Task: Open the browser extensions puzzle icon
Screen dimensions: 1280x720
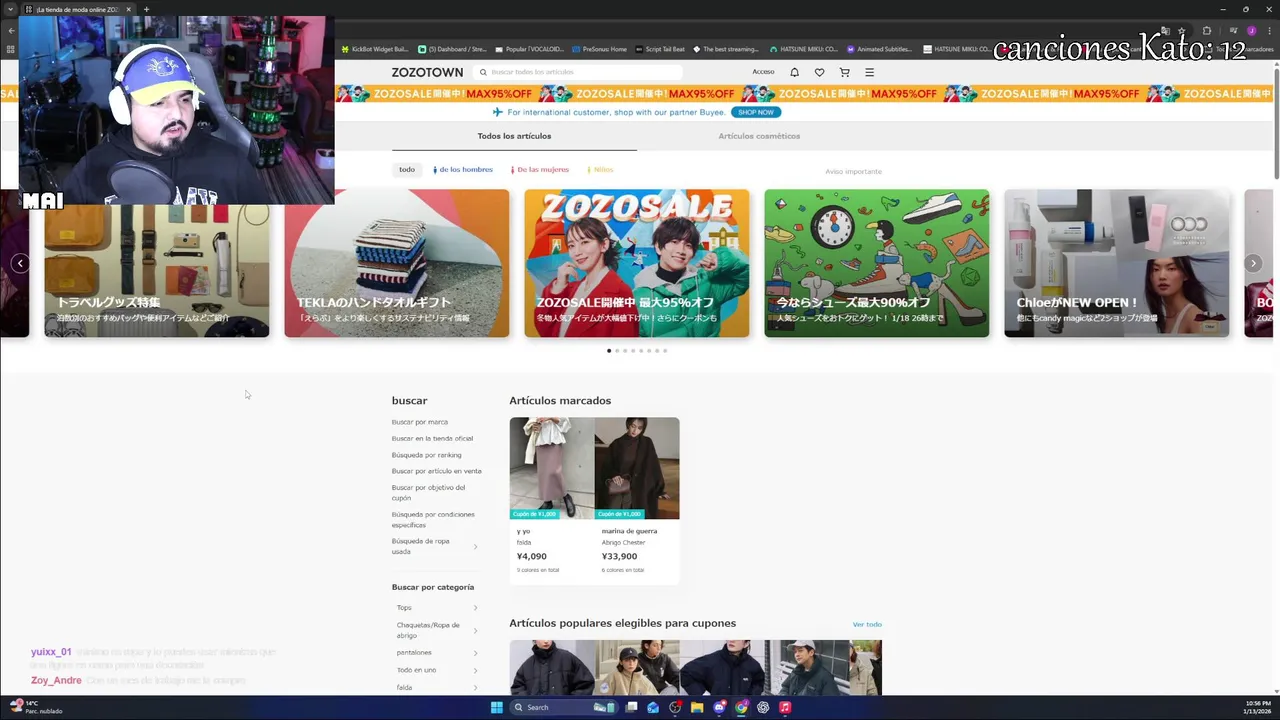Action: (x=1207, y=30)
